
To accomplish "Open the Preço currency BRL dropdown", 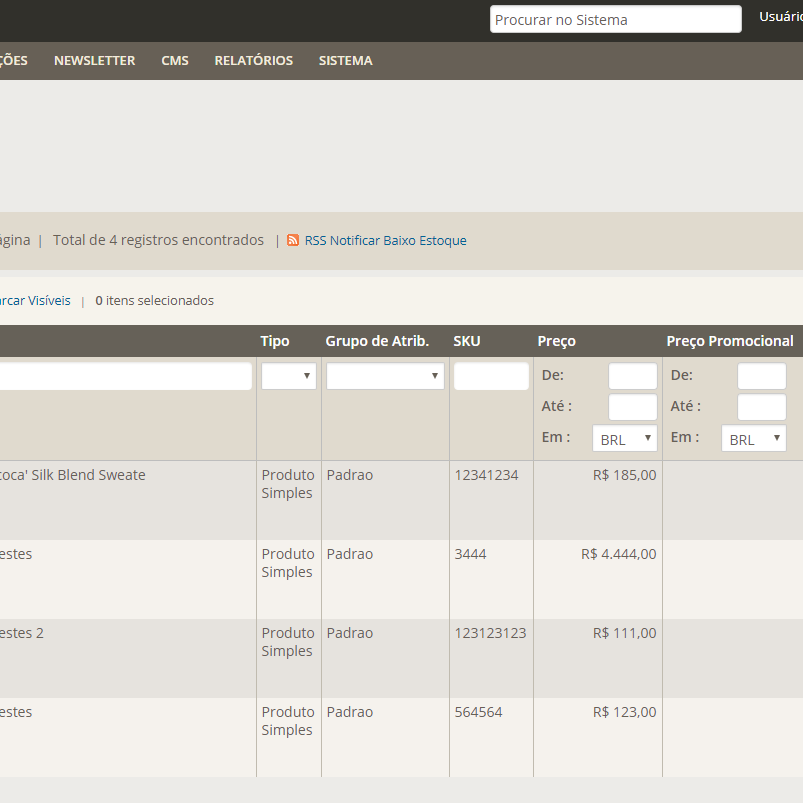I will 625,438.
